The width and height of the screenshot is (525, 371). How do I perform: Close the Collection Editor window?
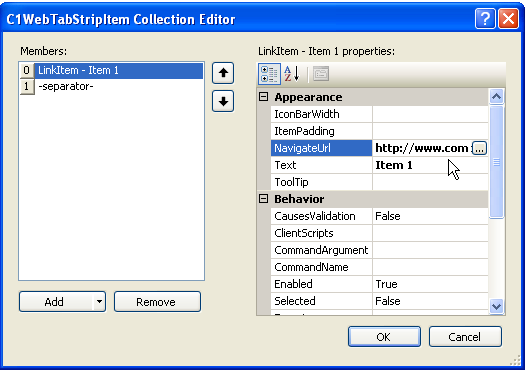(x=508, y=18)
